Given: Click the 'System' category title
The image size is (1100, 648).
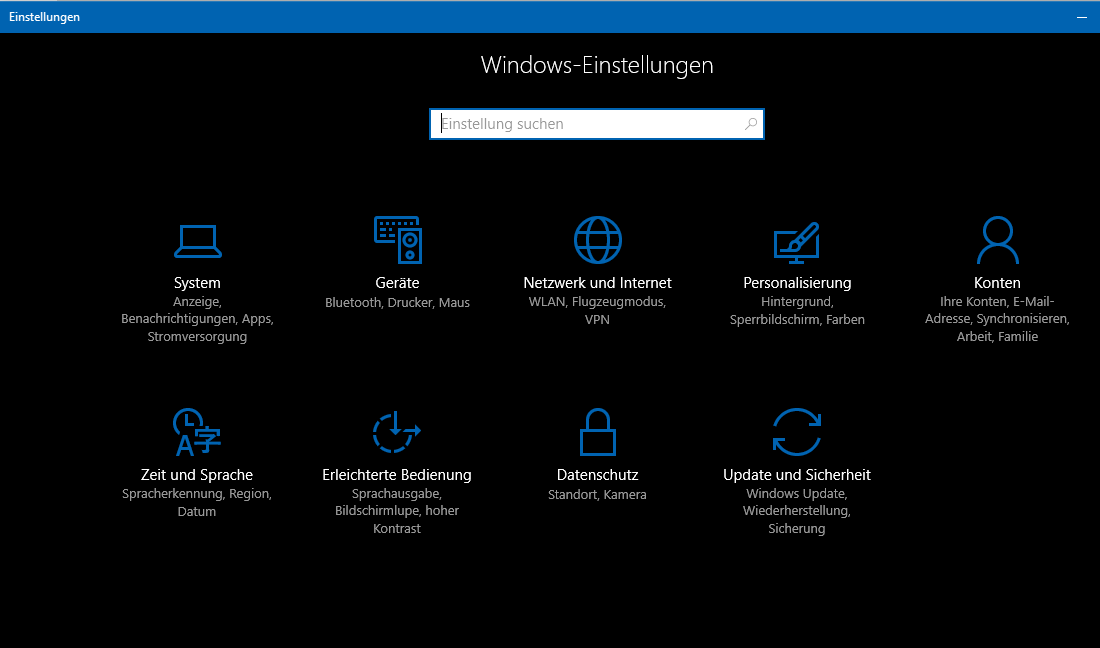Looking at the screenshot, I should pyautogui.click(x=197, y=283).
